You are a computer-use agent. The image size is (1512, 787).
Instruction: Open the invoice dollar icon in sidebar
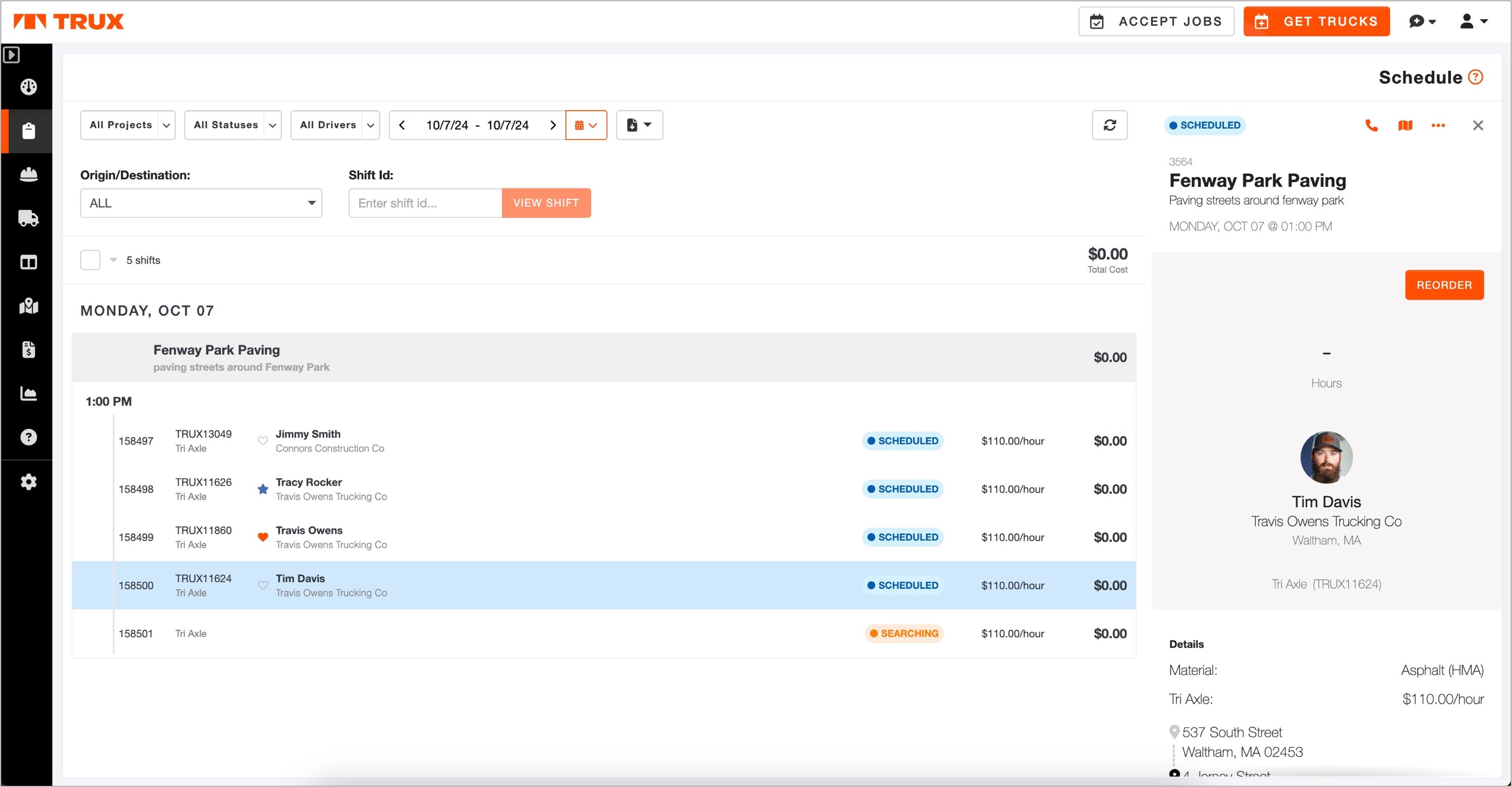tap(28, 350)
